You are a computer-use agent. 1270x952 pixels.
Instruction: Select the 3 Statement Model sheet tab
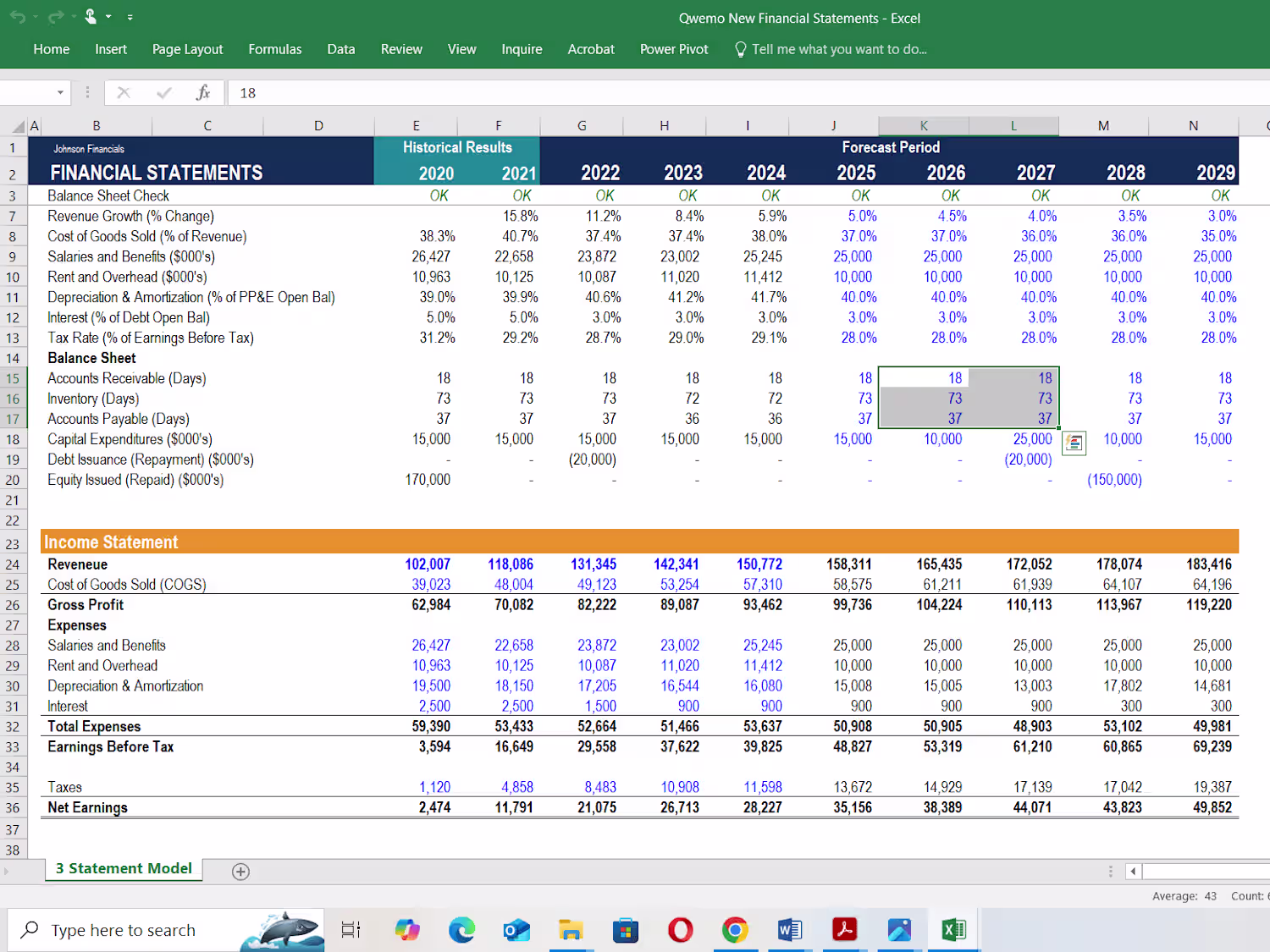[x=124, y=868]
